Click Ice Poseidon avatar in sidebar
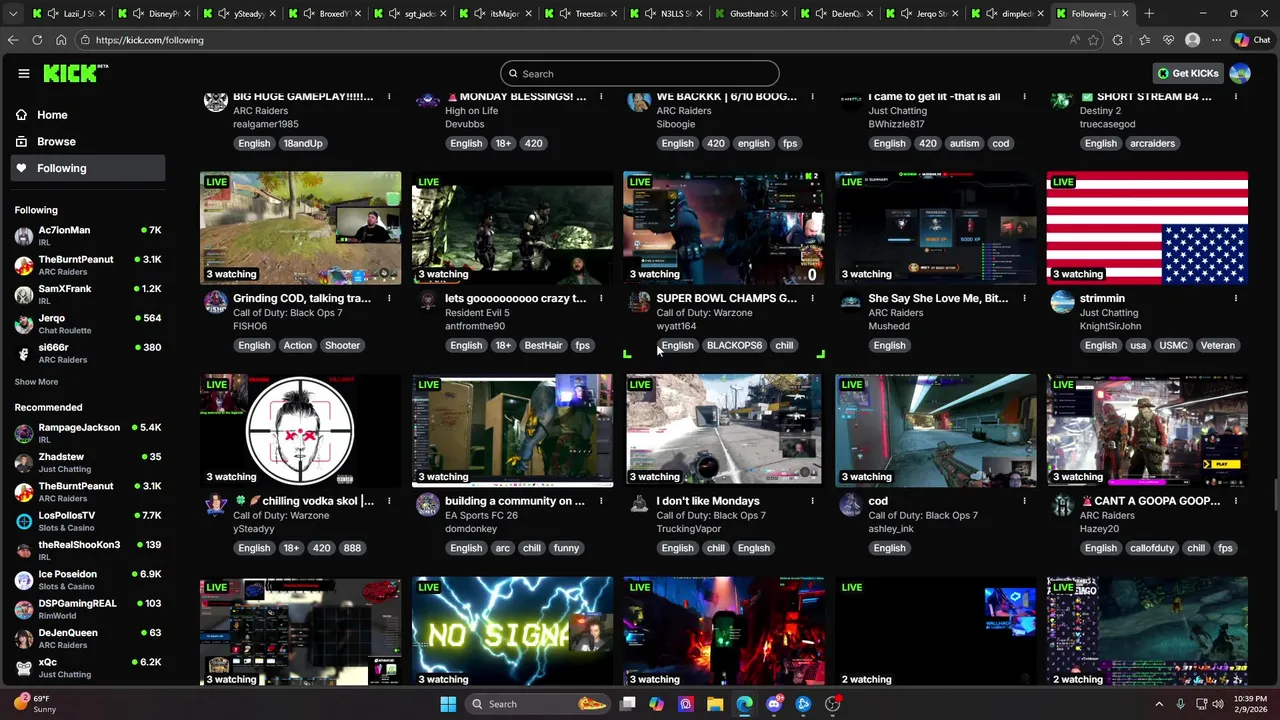 click(x=24, y=580)
